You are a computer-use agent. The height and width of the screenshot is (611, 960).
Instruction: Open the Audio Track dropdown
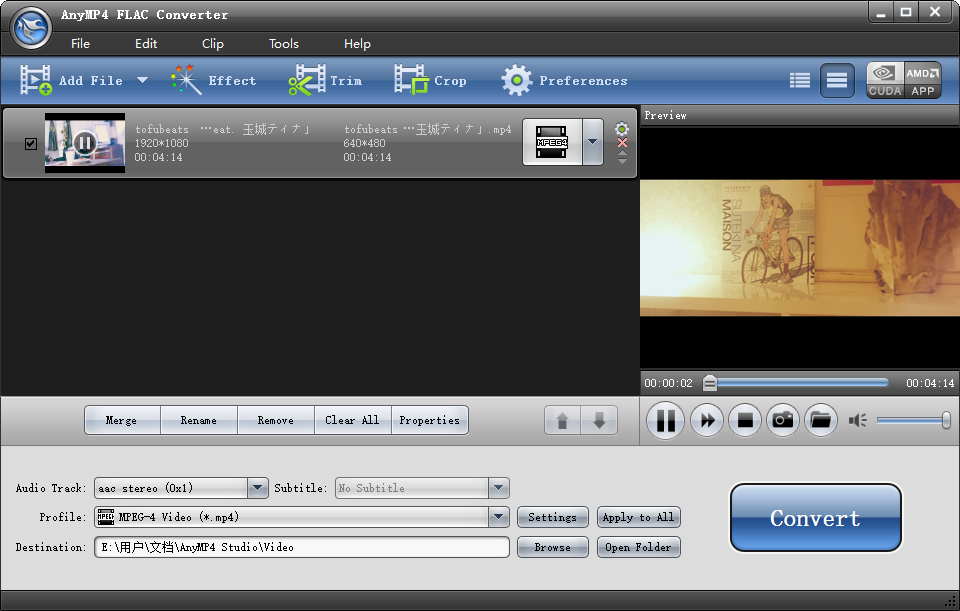(x=258, y=488)
